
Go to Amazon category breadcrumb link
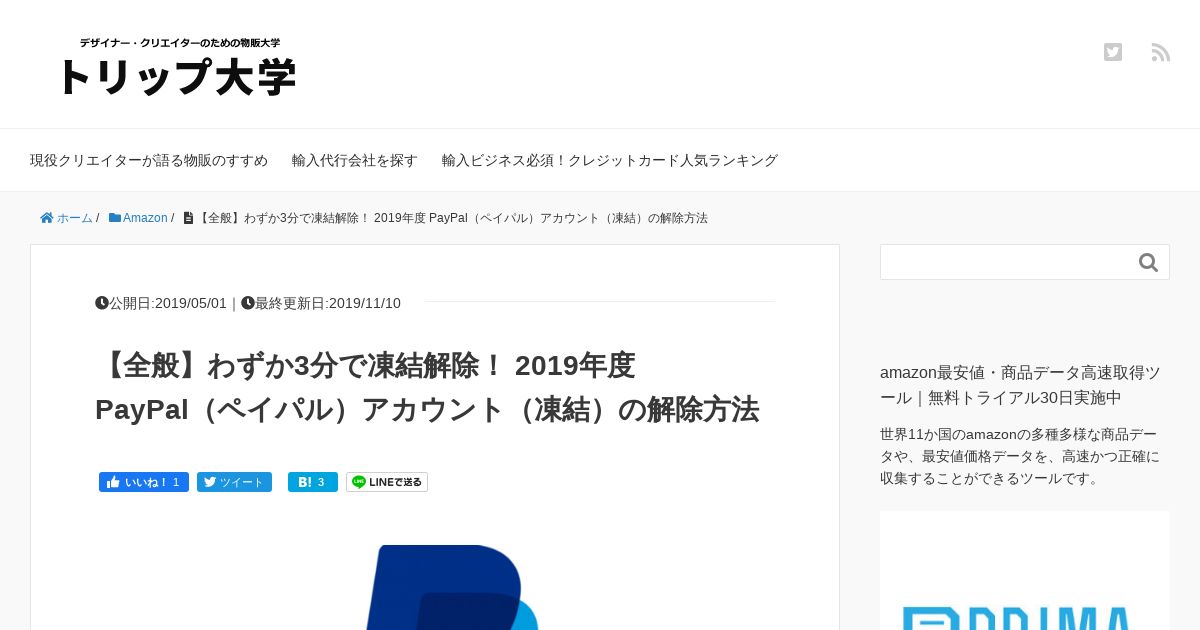click(145, 218)
